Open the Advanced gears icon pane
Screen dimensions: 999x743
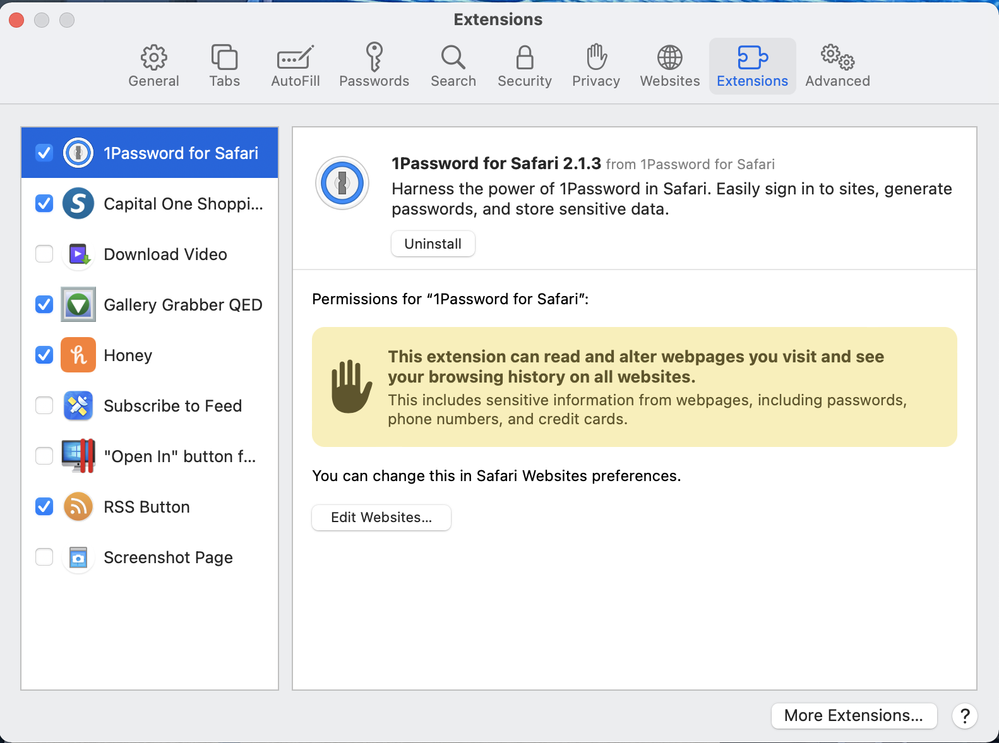(837, 57)
